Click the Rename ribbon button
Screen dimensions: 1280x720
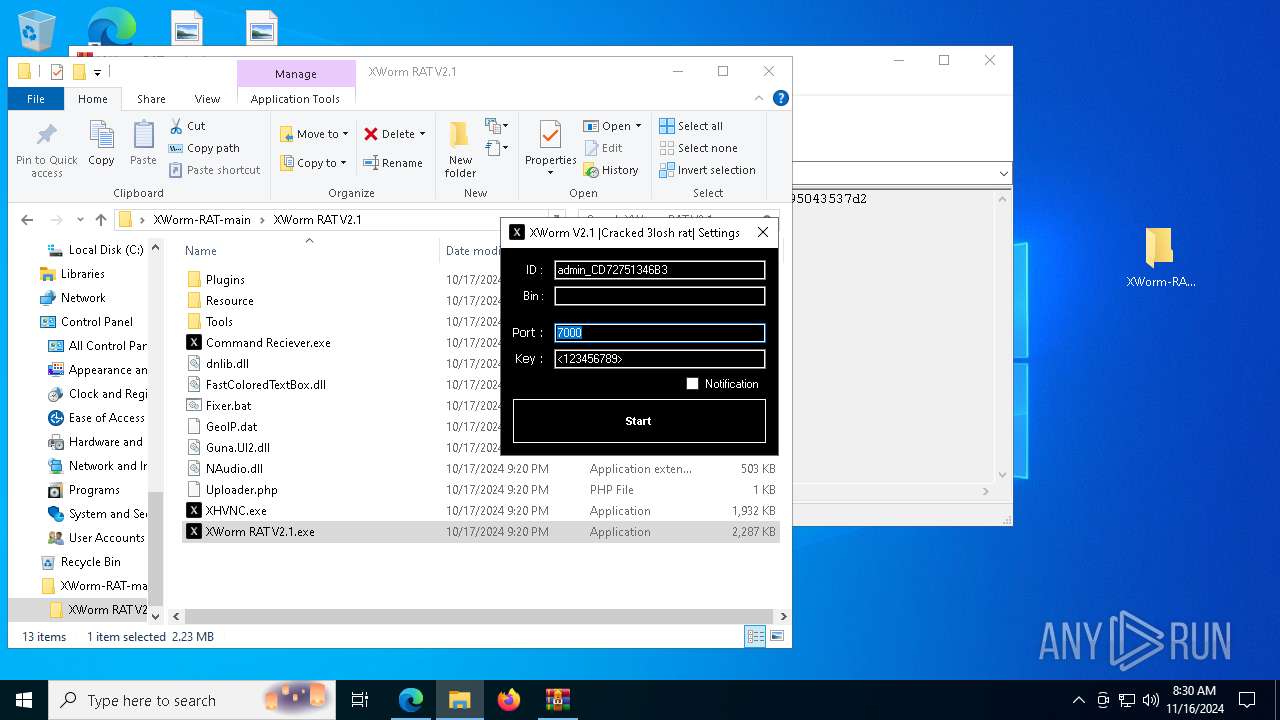393,163
